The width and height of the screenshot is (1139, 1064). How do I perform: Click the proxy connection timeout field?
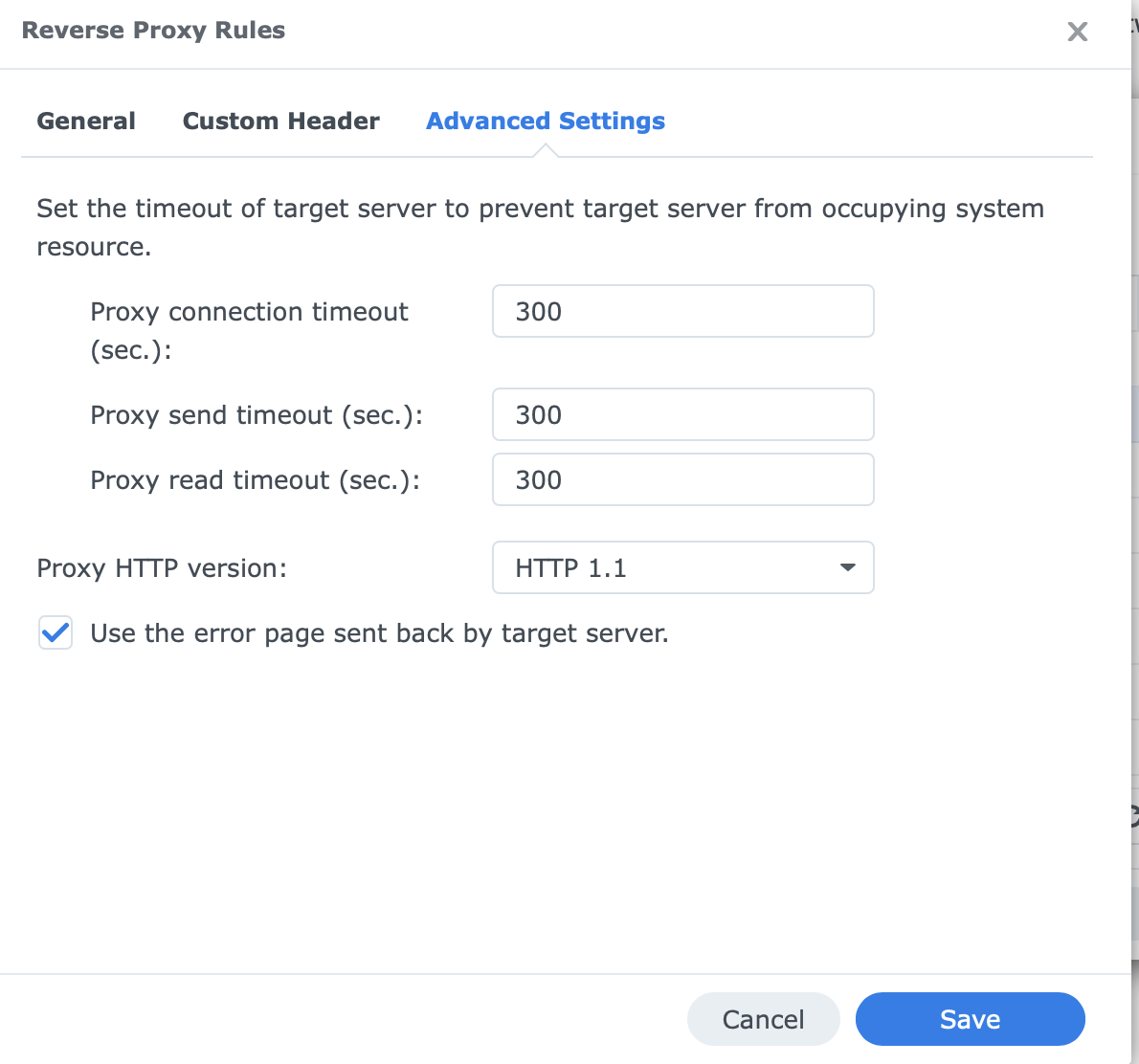pyautogui.click(x=682, y=311)
